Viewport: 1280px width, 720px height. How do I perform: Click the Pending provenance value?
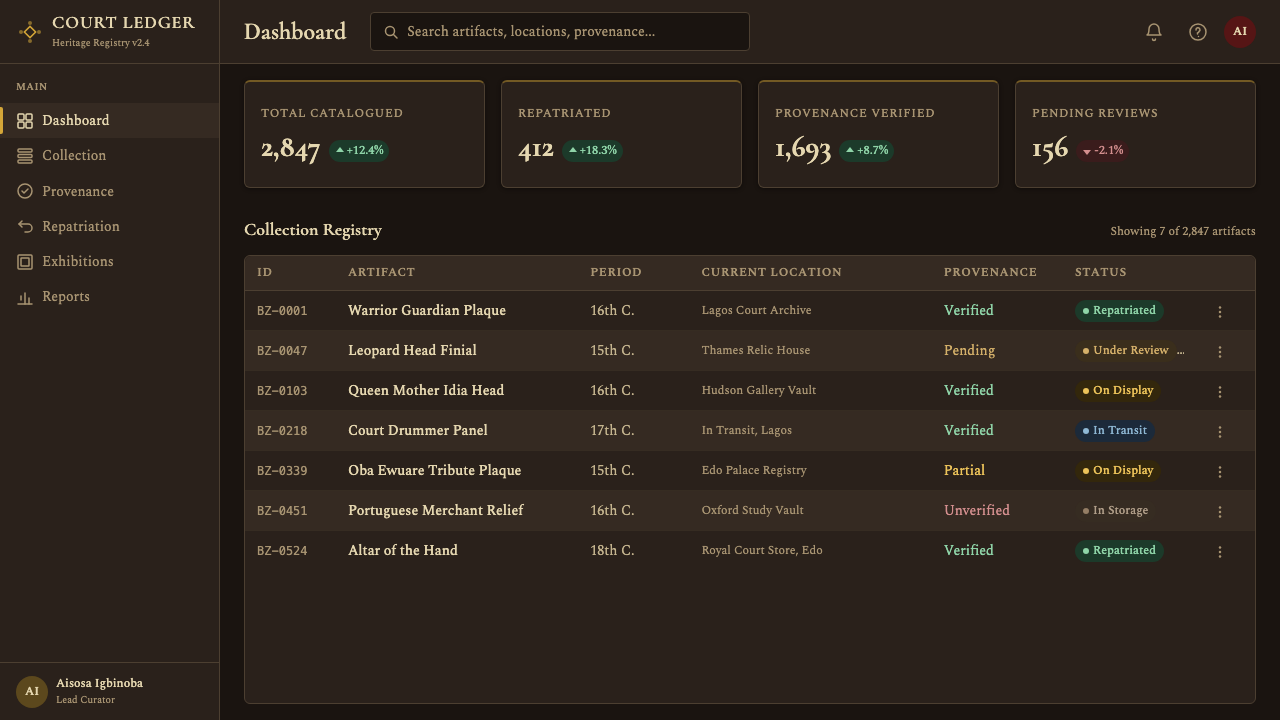pos(969,351)
